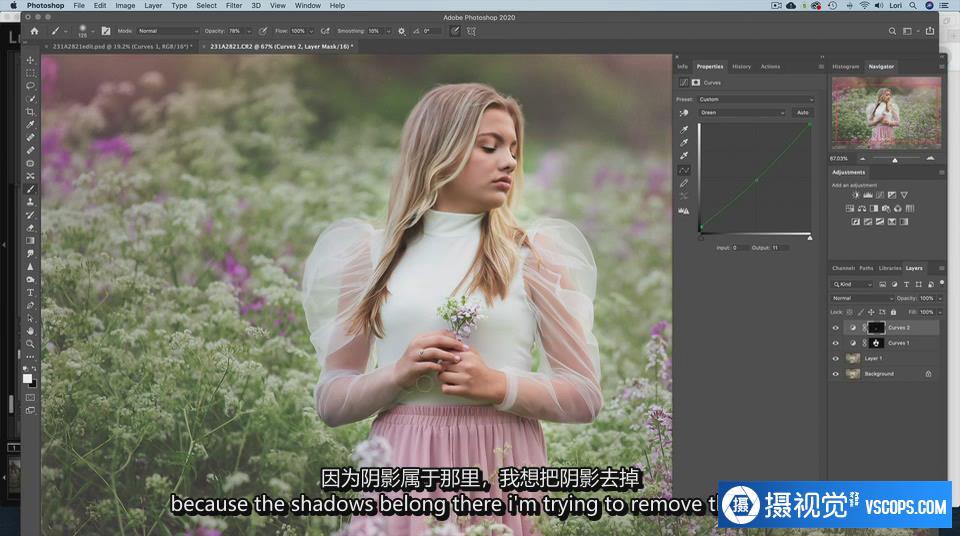This screenshot has height=536, width=960.
Task: Select the Move tool
Action: tap(30, 60)
